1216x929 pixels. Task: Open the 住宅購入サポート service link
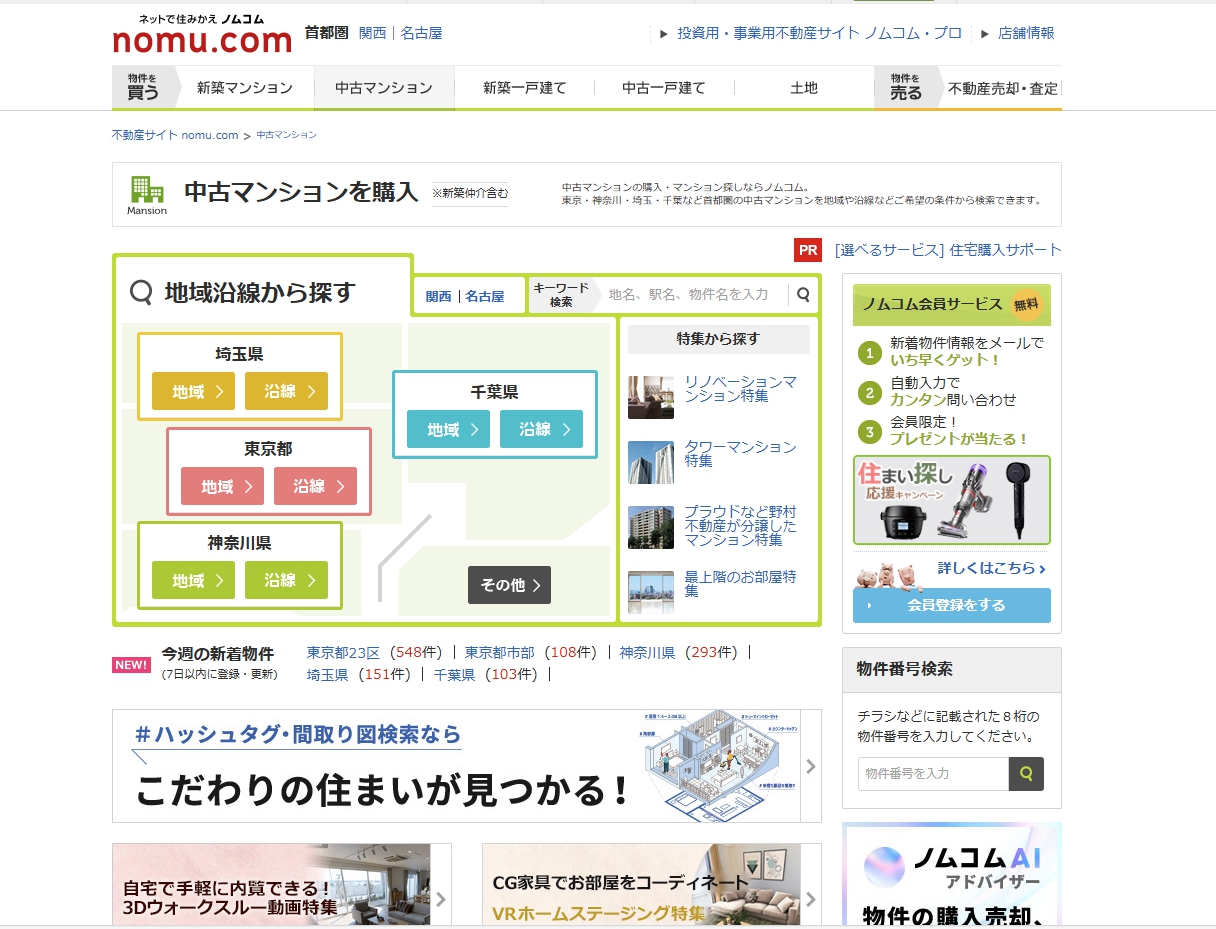(948, 250)
